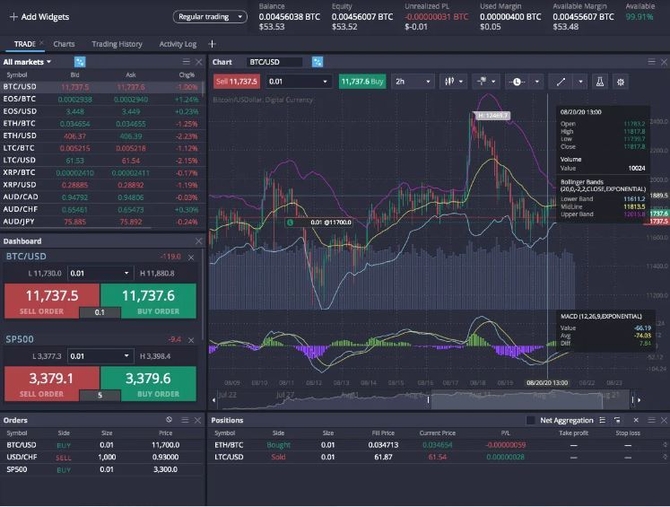Open the Activity Log tab
The height and width of the screenshot is (507, 670).
pos(177,44)
